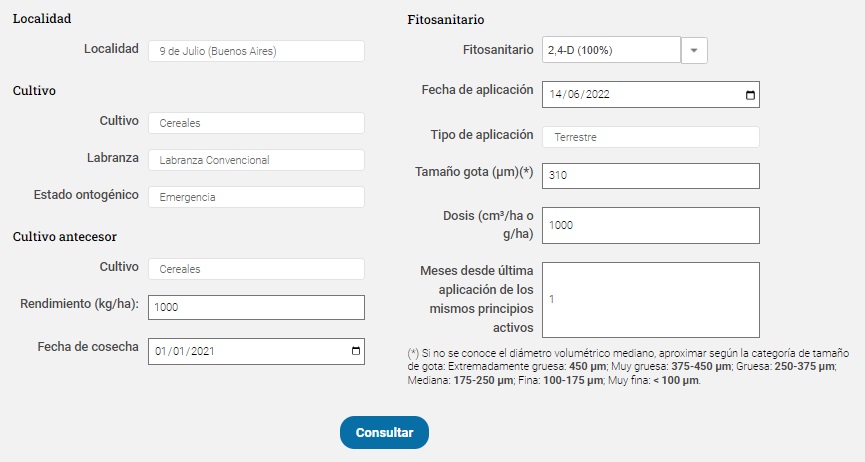This screenshot has width=865, height=462.
Task: Choose the Estado ontogénico Emergencia field
Action: (256, 197)
